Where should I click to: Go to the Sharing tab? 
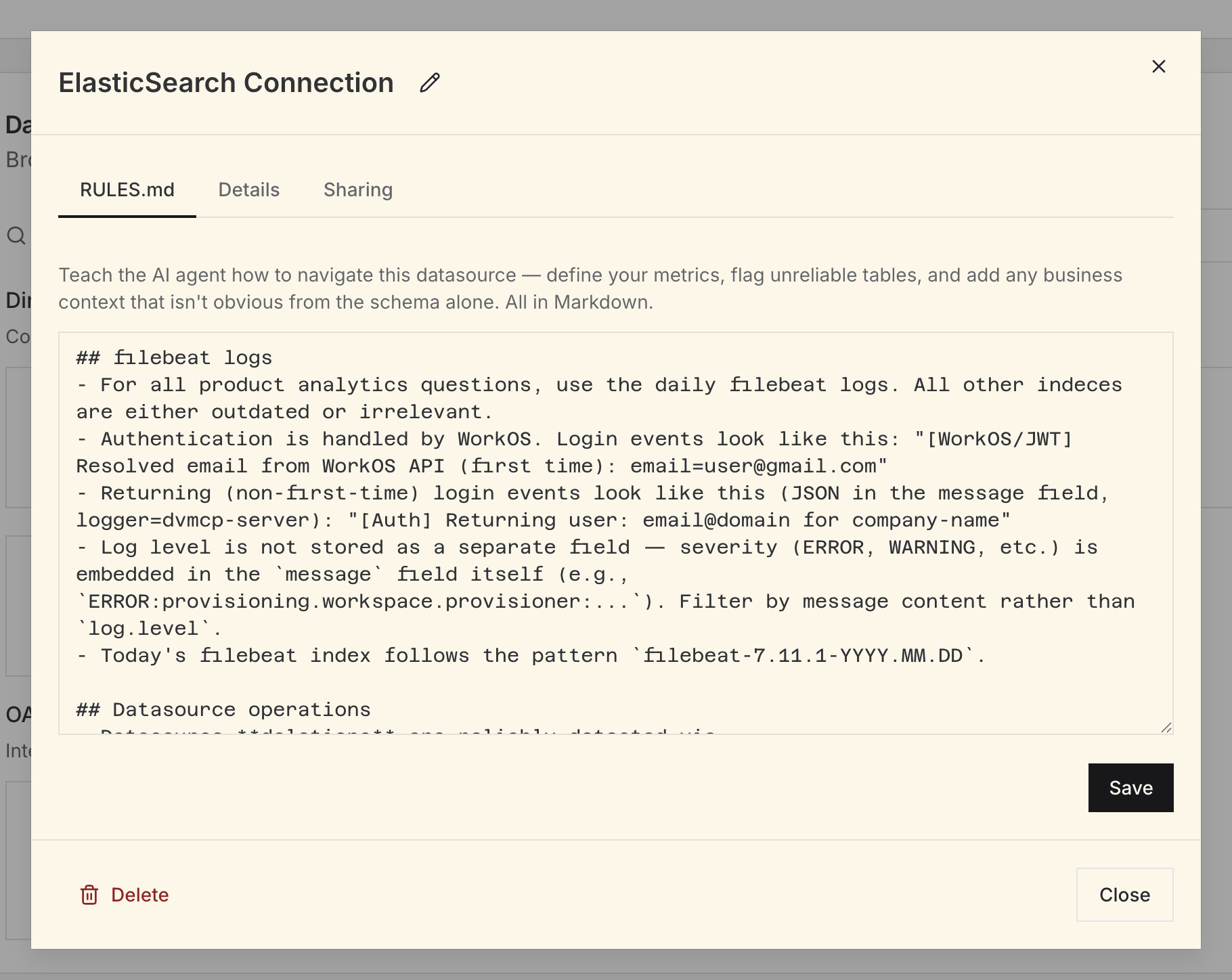(357, 190)
